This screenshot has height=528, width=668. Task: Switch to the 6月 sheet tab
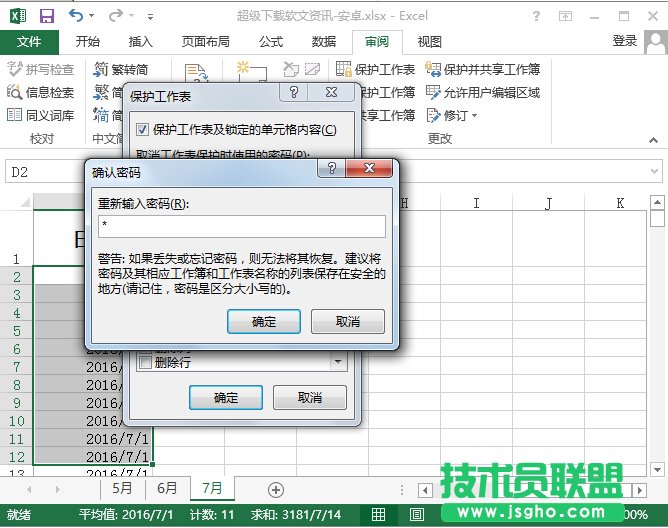coord(168,489)
